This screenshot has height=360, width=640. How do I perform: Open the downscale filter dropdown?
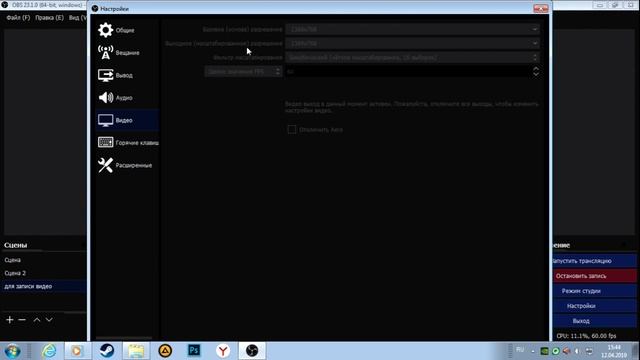coord(412,58)
